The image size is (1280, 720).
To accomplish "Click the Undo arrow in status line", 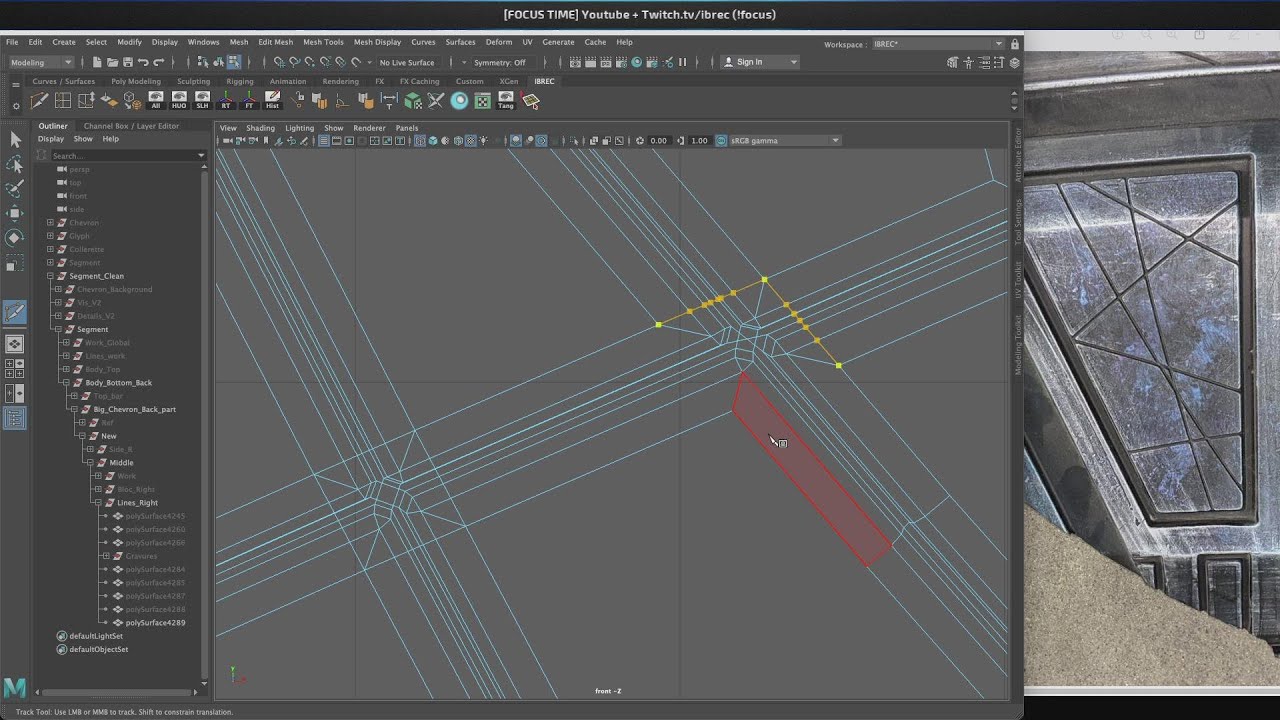I will [143, 62].
